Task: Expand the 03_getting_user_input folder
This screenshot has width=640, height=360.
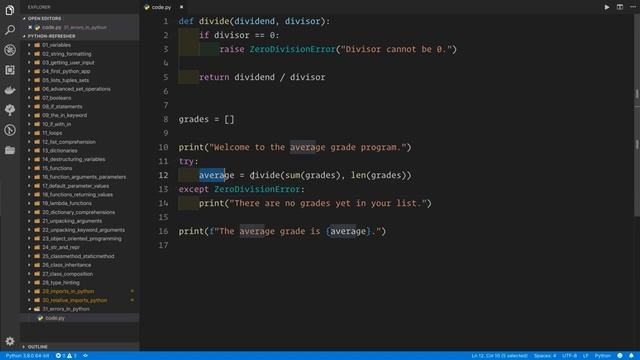Action: [x=68, y=62]
